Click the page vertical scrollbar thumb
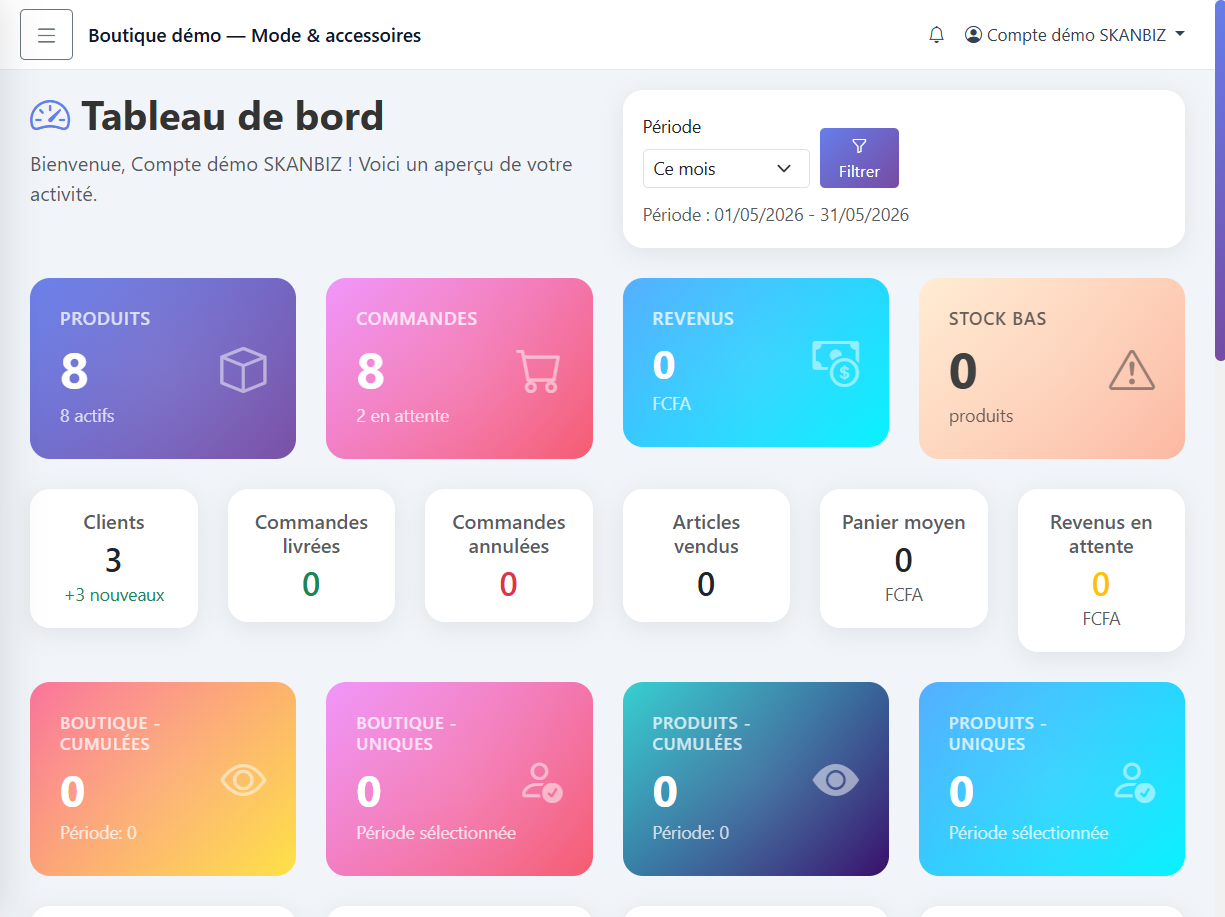Viewport: 1225px width, 917px height. (1219, 180)
